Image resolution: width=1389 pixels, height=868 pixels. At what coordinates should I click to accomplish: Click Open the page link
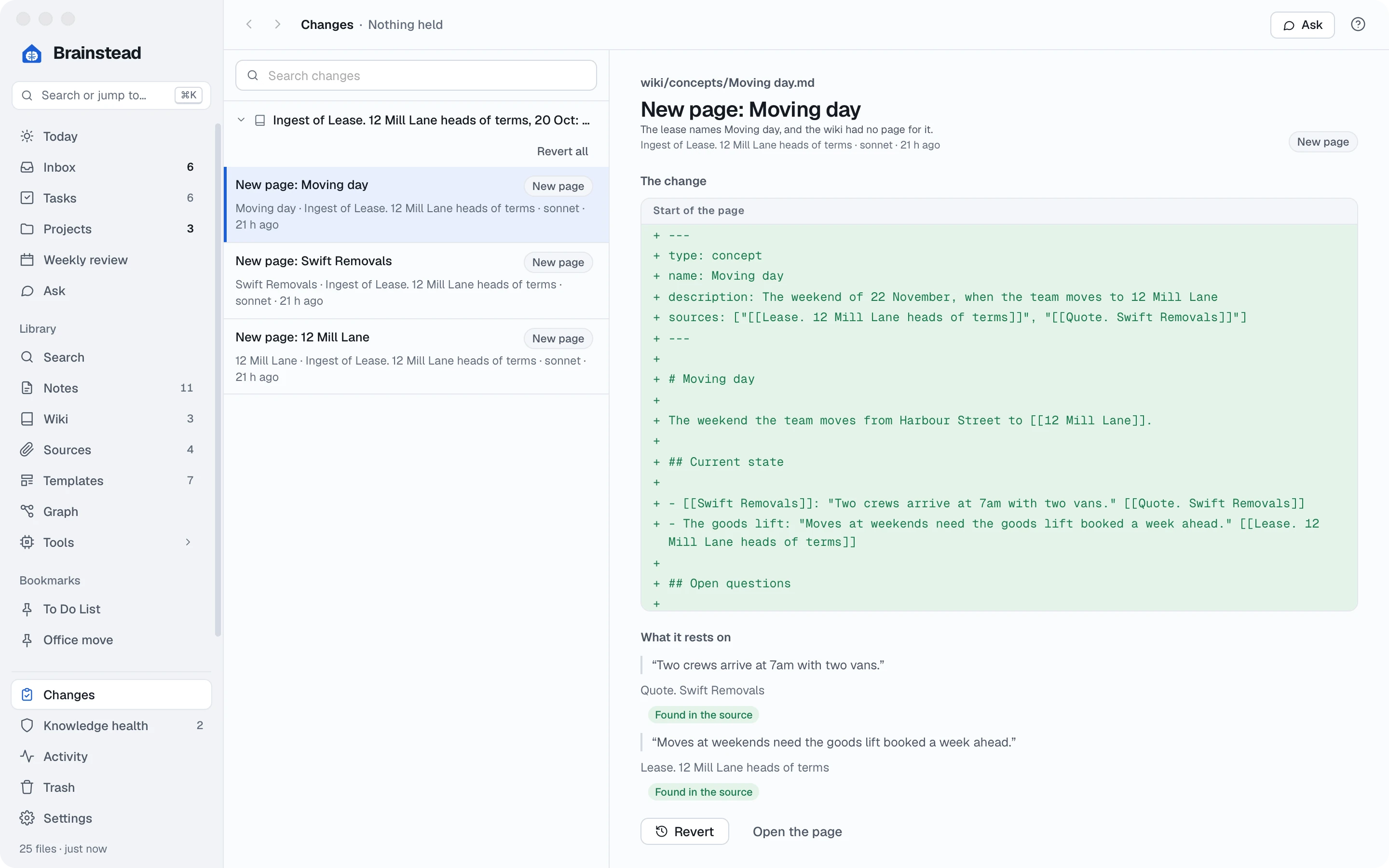tap(797, 831)
